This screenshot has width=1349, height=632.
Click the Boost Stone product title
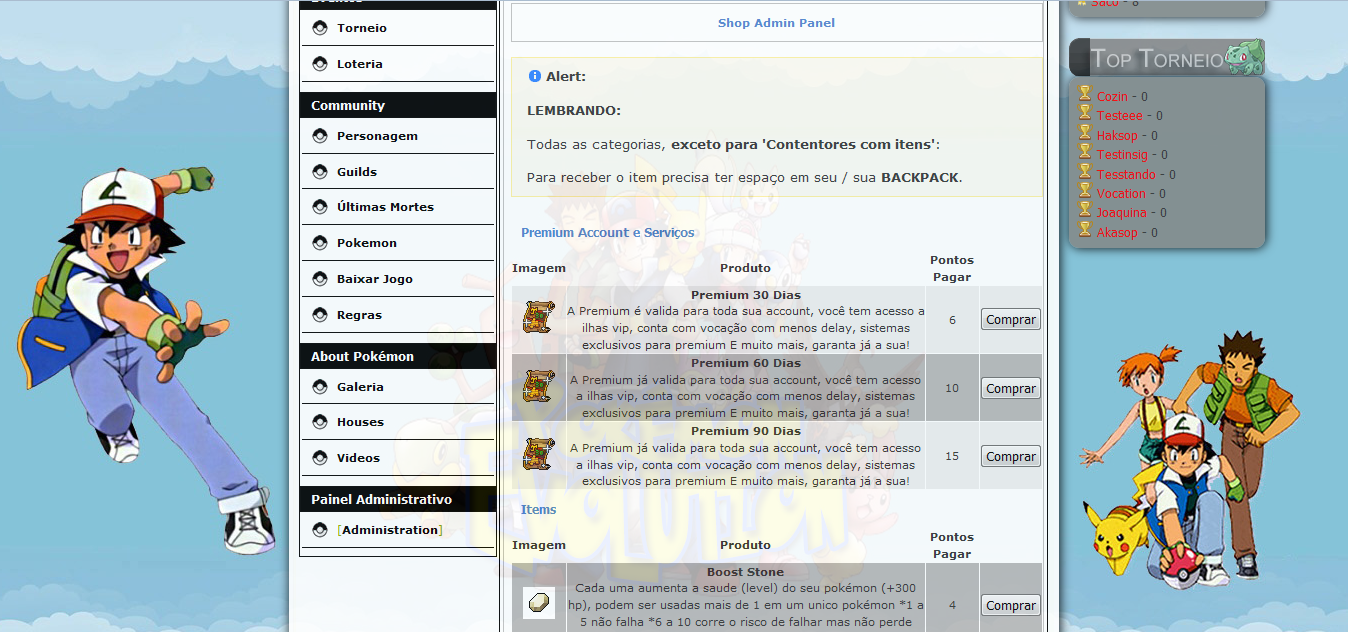point(745,572)
